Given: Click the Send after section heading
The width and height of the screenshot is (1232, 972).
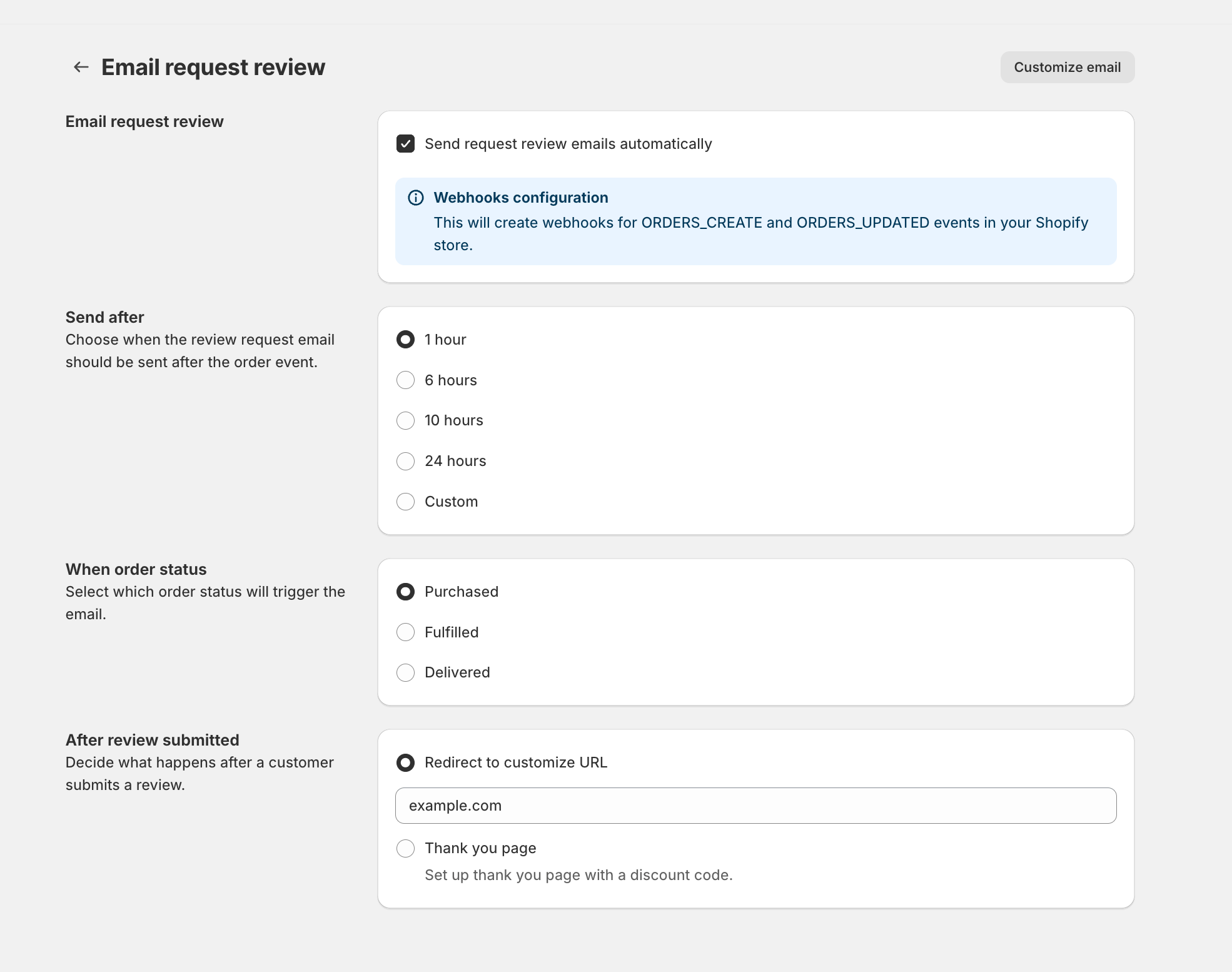Looking at the screenshot, I should 104,317.
